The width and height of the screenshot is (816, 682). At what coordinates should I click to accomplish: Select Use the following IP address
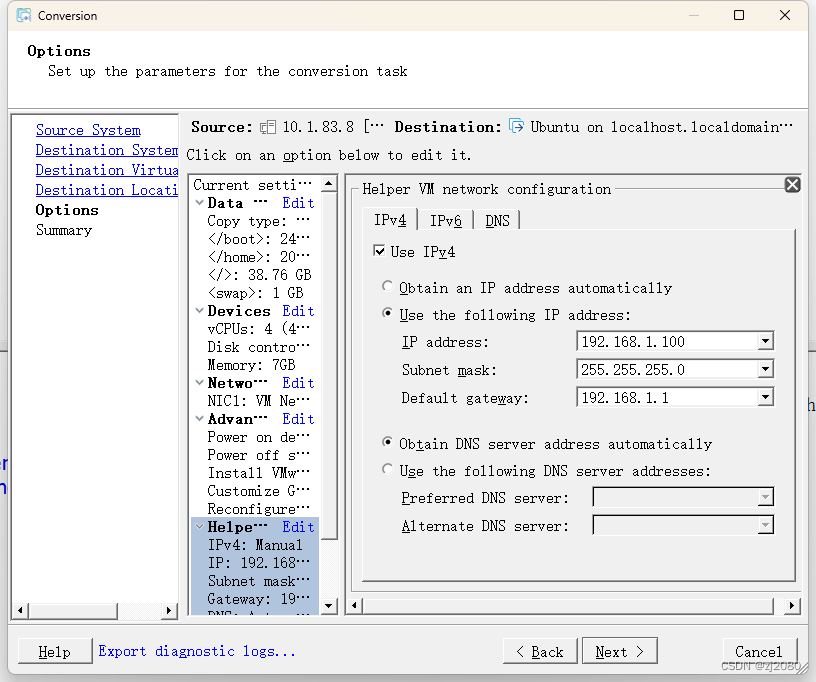coord(387,313)
